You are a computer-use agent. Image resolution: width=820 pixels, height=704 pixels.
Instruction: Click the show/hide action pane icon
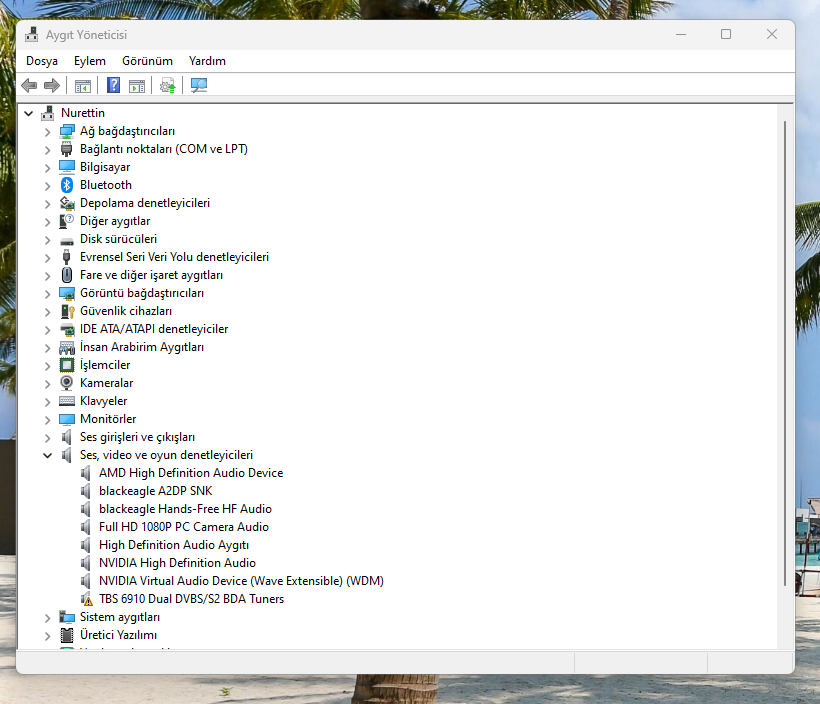[137, 86]
